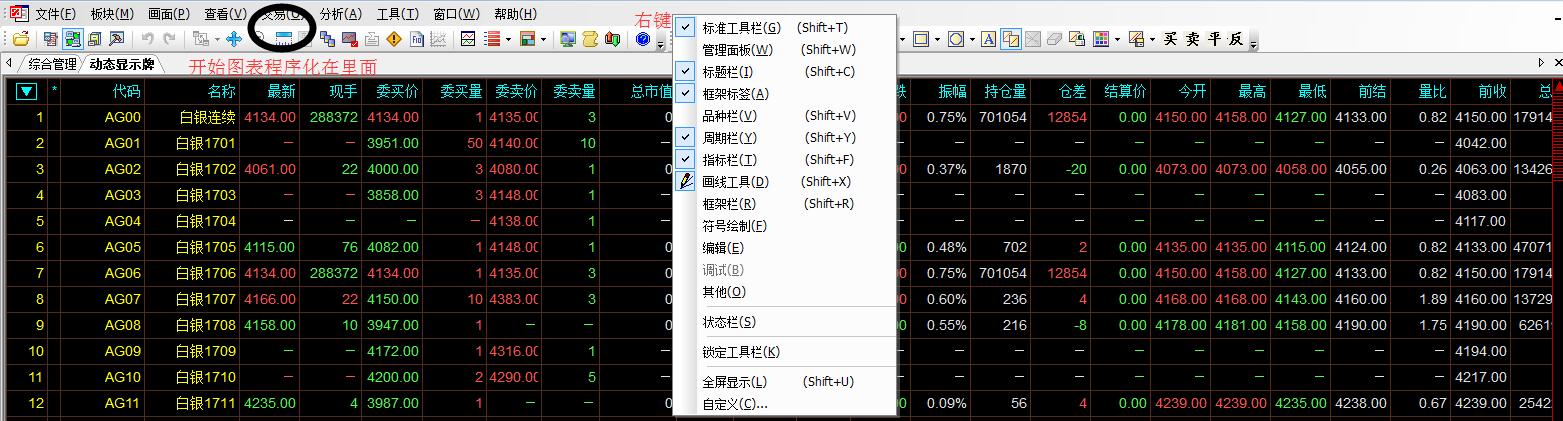Open the 文件 menu

tap(54, 14)
